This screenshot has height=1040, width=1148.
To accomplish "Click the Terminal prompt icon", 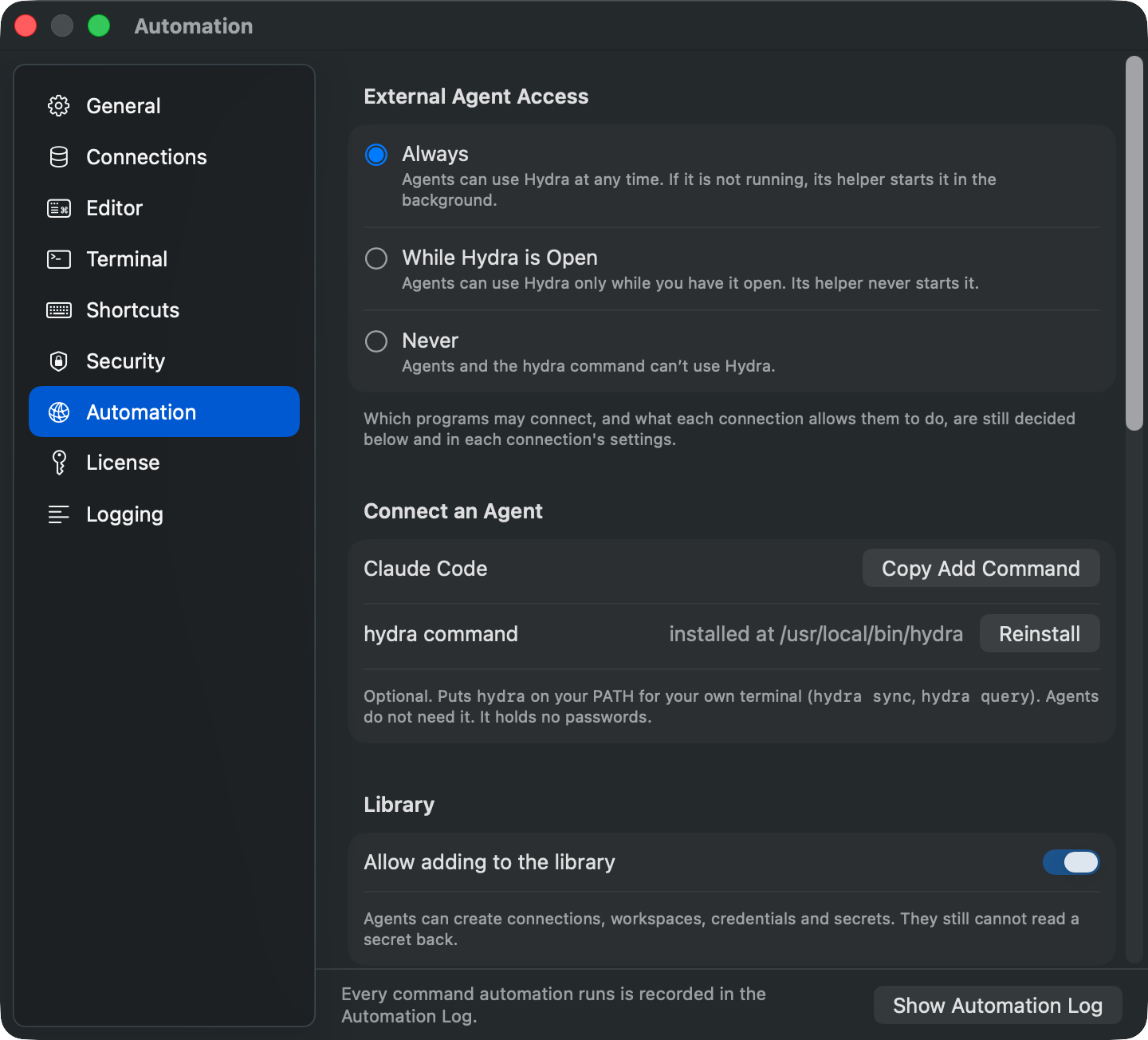I will pyautogui.click(x=59, y=259).
